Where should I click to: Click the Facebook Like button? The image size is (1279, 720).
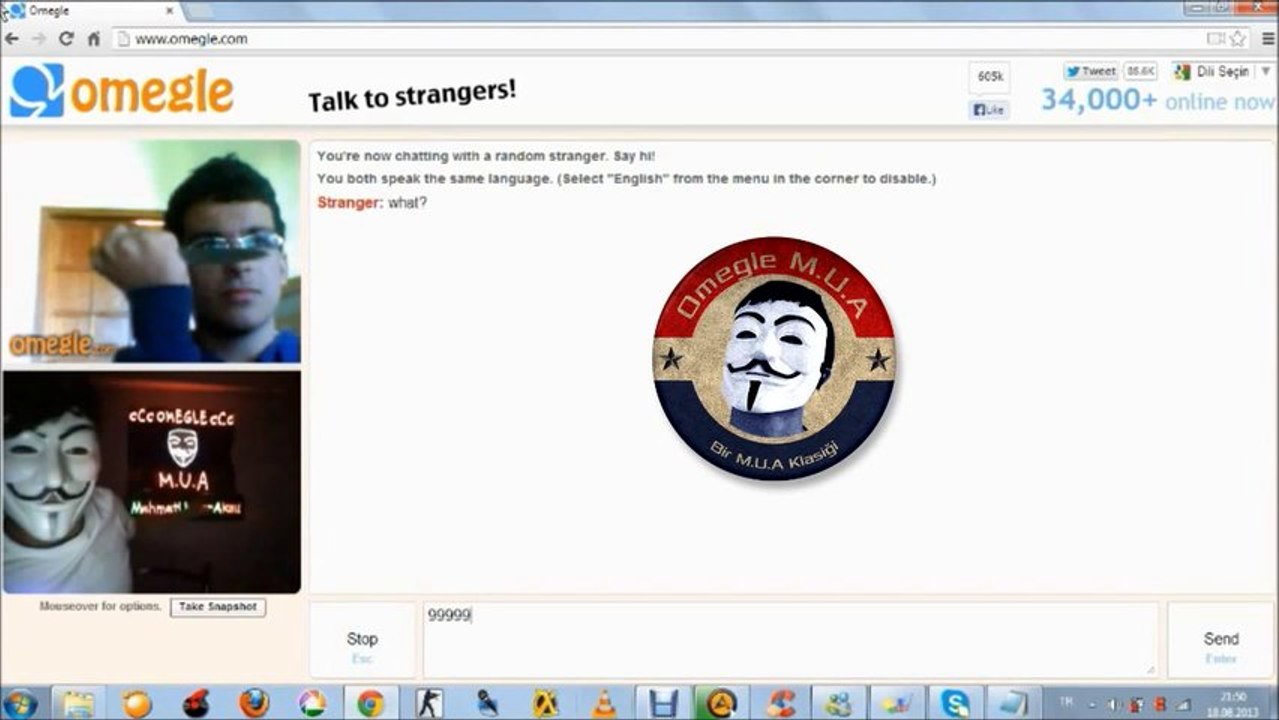pyautogui.click(x=989, y=110)
